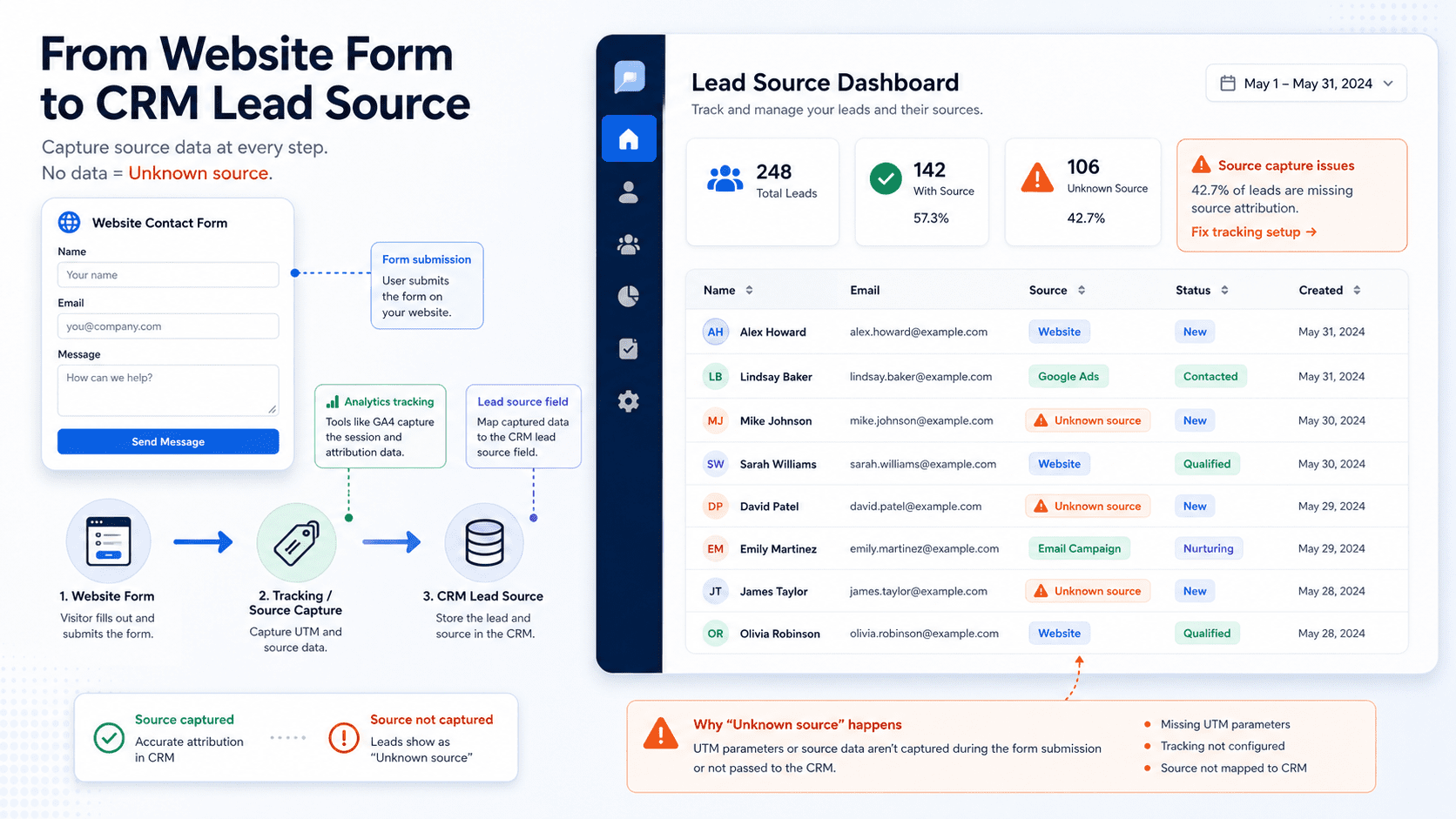The width and height of the screenshot is (1456, 819).
Task: Click the OR avatar for Olivia Robinson
Action: (716, 634)
